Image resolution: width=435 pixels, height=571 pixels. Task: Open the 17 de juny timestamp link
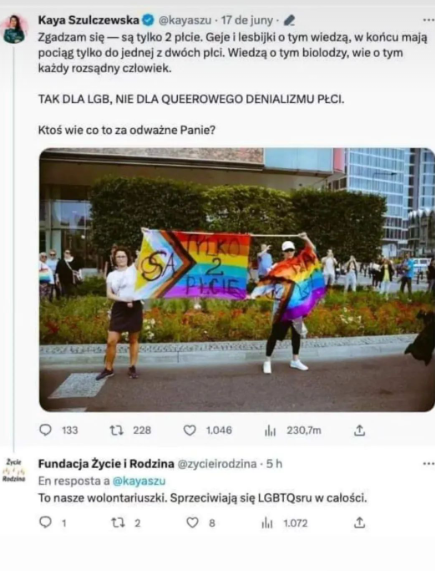[247, 20]
